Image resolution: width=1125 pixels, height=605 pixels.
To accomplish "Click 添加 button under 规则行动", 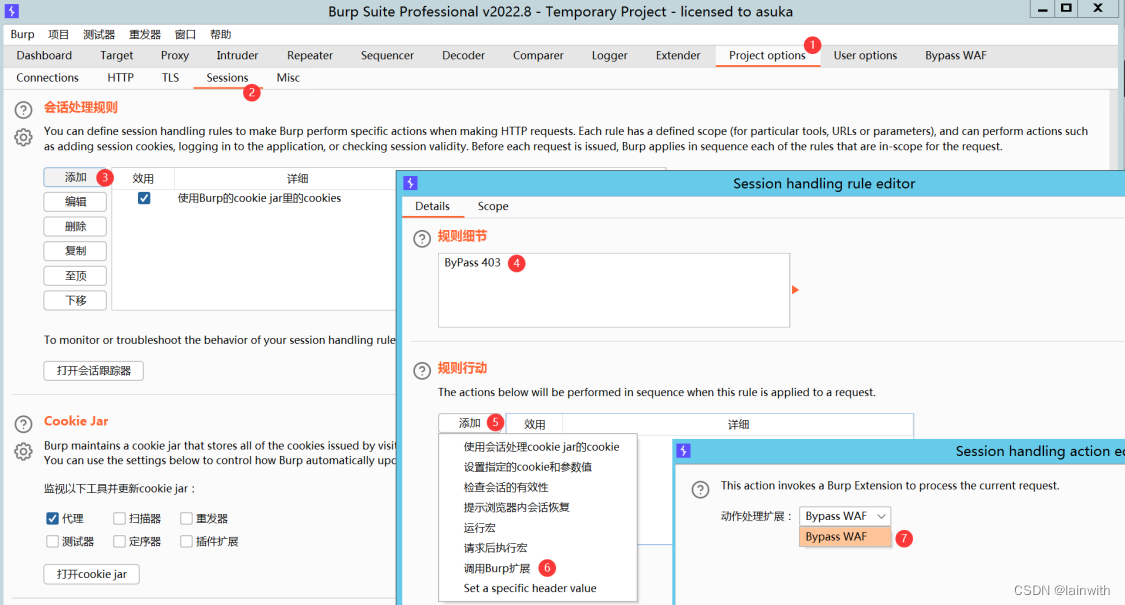I will [x=471, y=423].
